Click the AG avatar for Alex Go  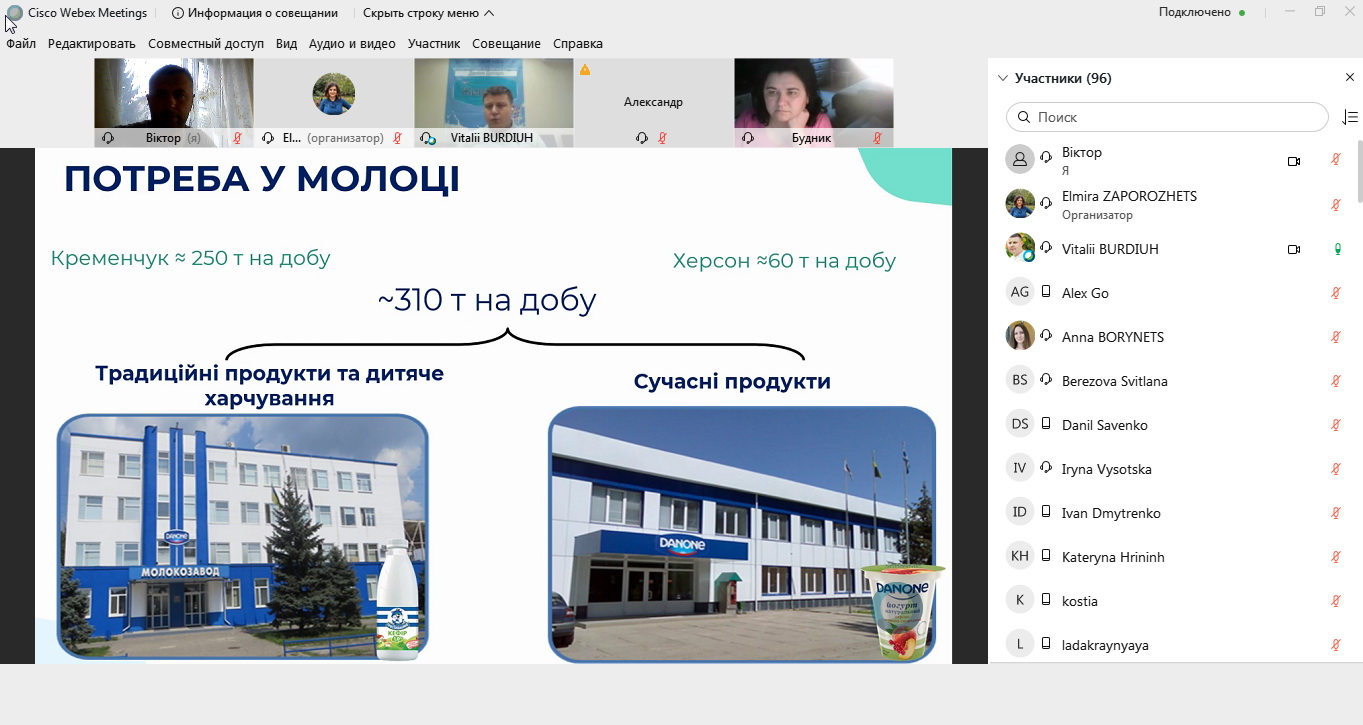click(x=1020, y=292)
